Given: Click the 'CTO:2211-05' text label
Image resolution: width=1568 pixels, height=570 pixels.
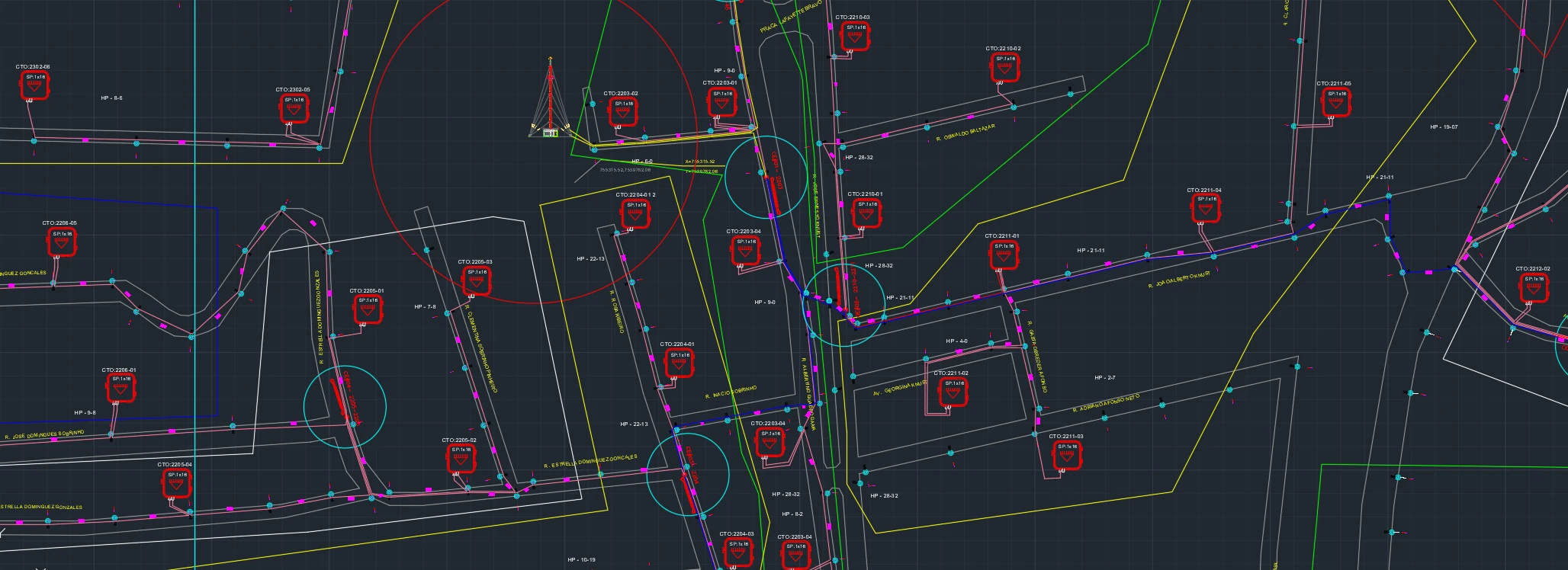Looking at the screenshot, I should tap(1334, 84).
